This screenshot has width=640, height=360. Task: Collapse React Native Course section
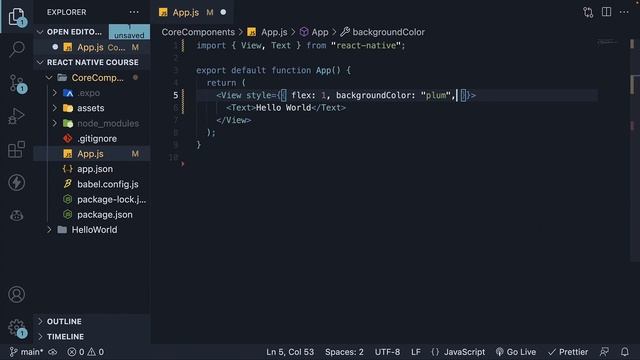tap(40, 62)
